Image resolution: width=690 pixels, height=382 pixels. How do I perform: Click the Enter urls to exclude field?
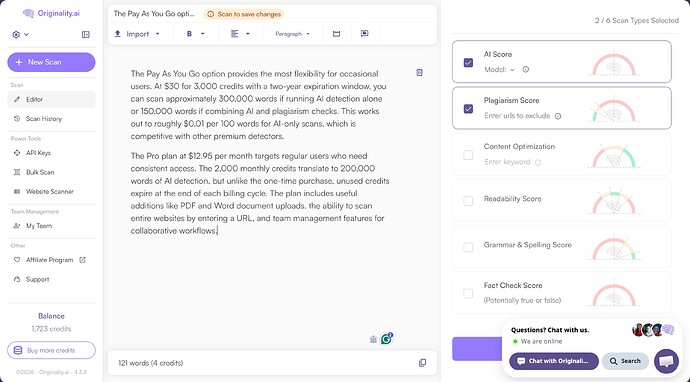(517, 116)
